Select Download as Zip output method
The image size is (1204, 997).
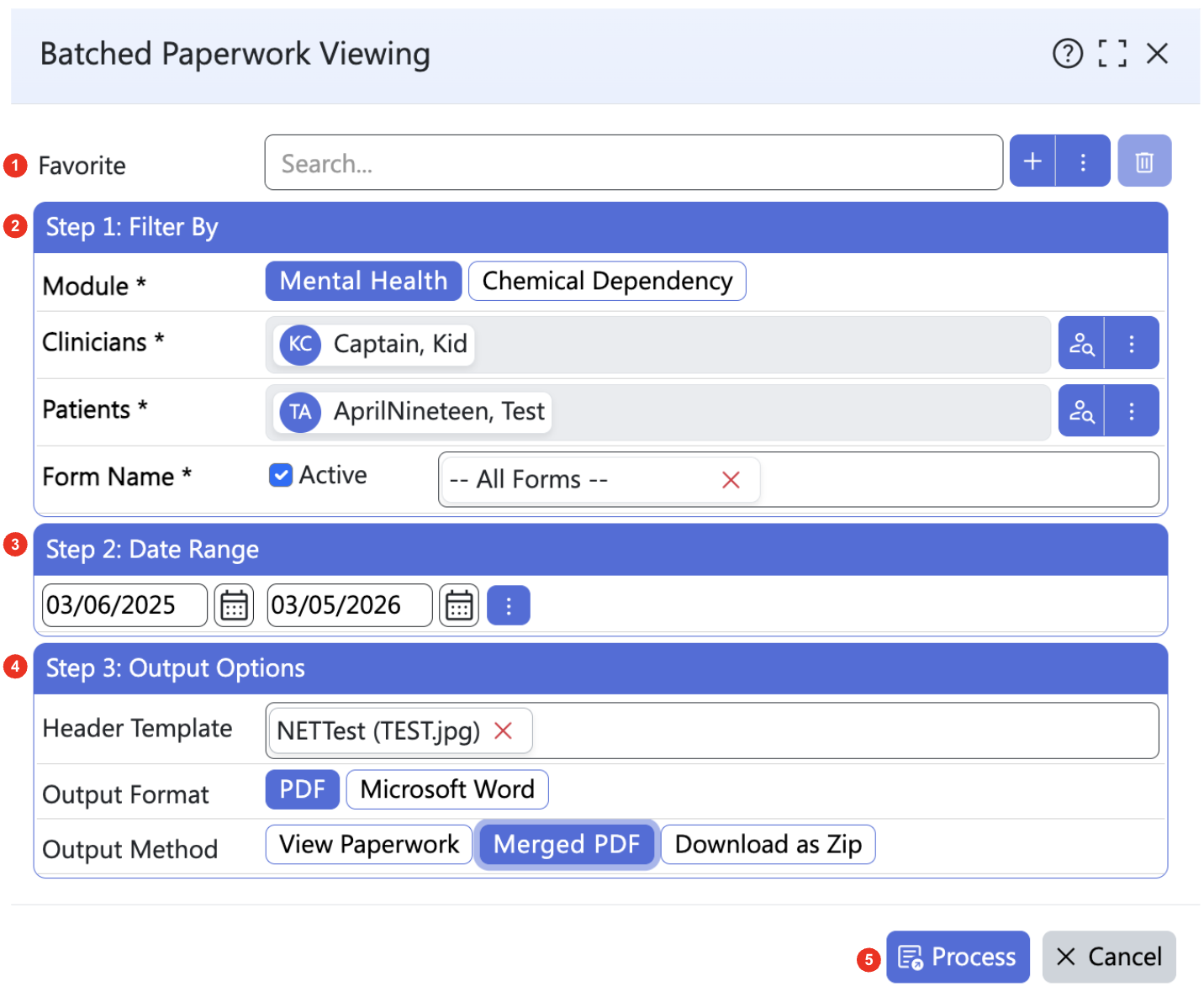click(x=768, y=844)
